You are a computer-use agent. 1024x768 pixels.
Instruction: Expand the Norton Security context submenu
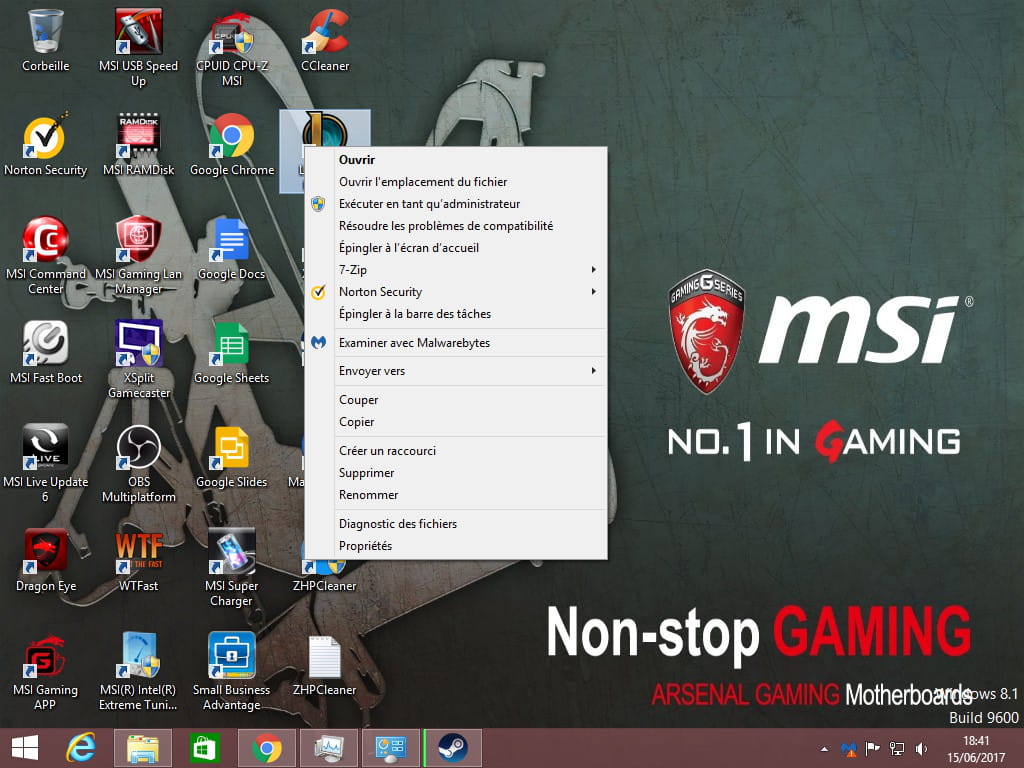(456, 292)
